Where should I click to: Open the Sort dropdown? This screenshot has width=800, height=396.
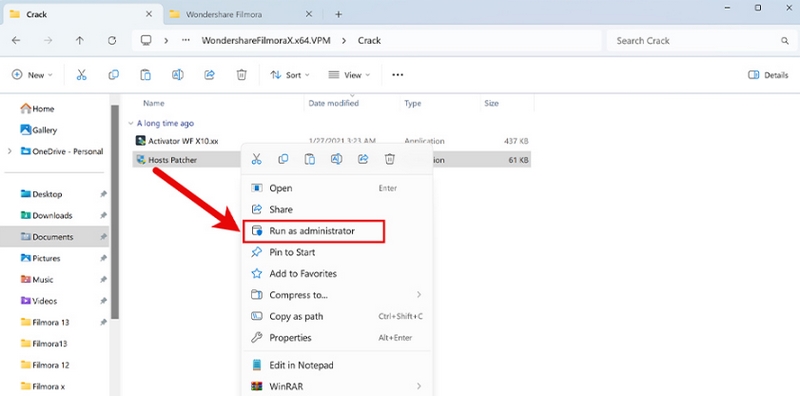(290, 75)
